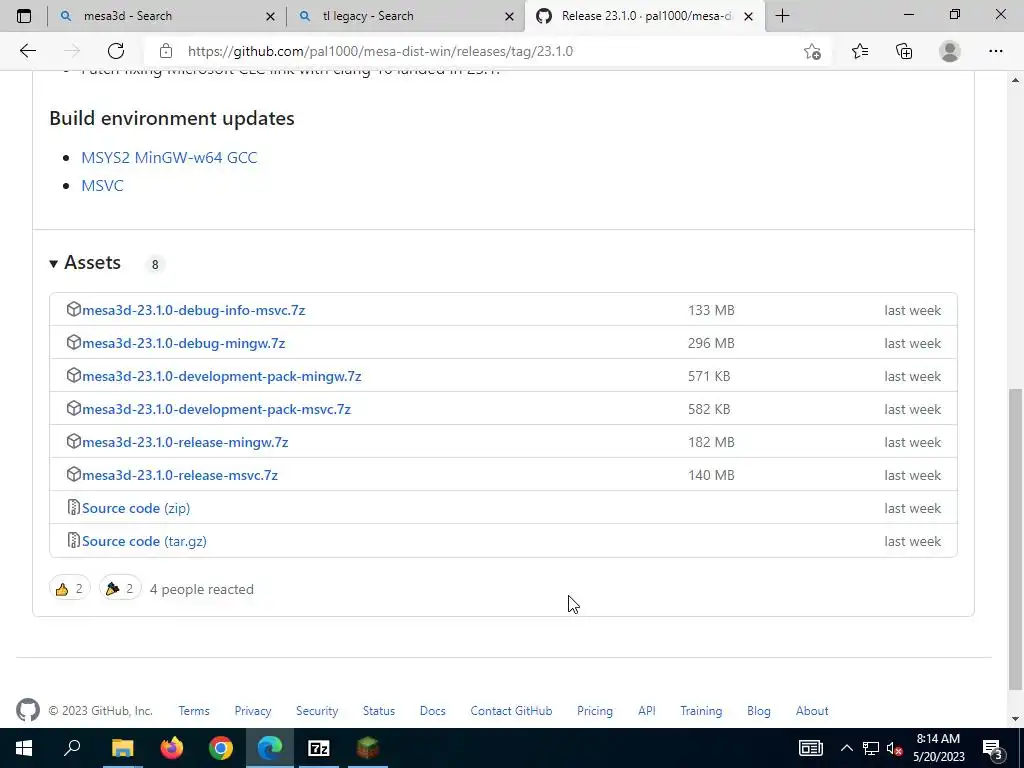Click the scrollbar down arrow
Viewport: 1024px width, 768px height.
pos(1015,719)
